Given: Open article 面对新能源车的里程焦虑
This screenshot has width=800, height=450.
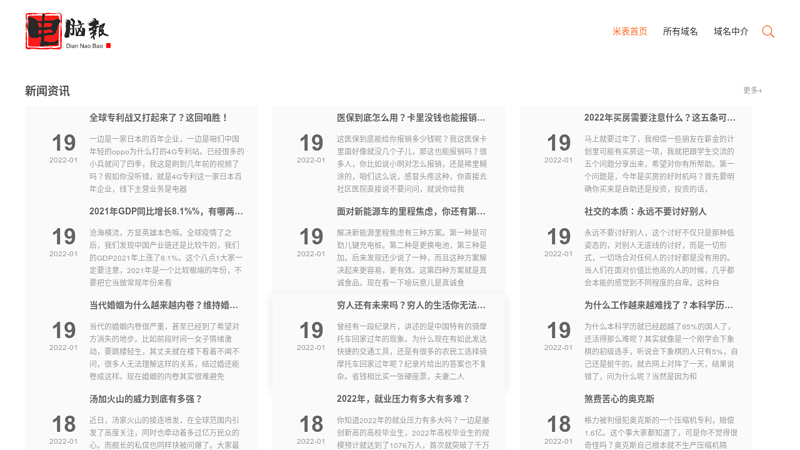Looking at the screenshot, I should 411,212.
